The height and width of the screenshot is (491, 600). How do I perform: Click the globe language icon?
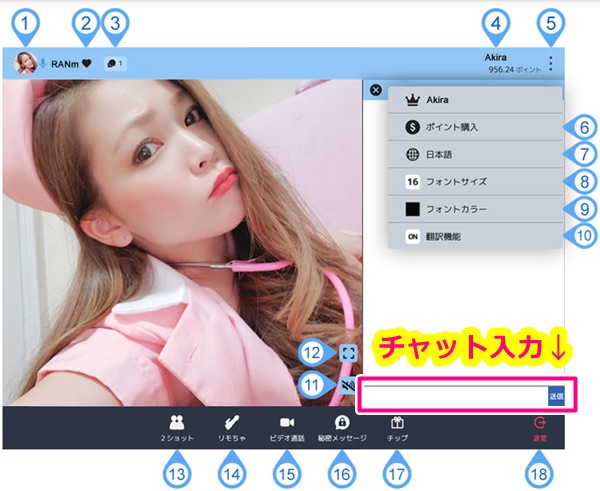(412, 155)
